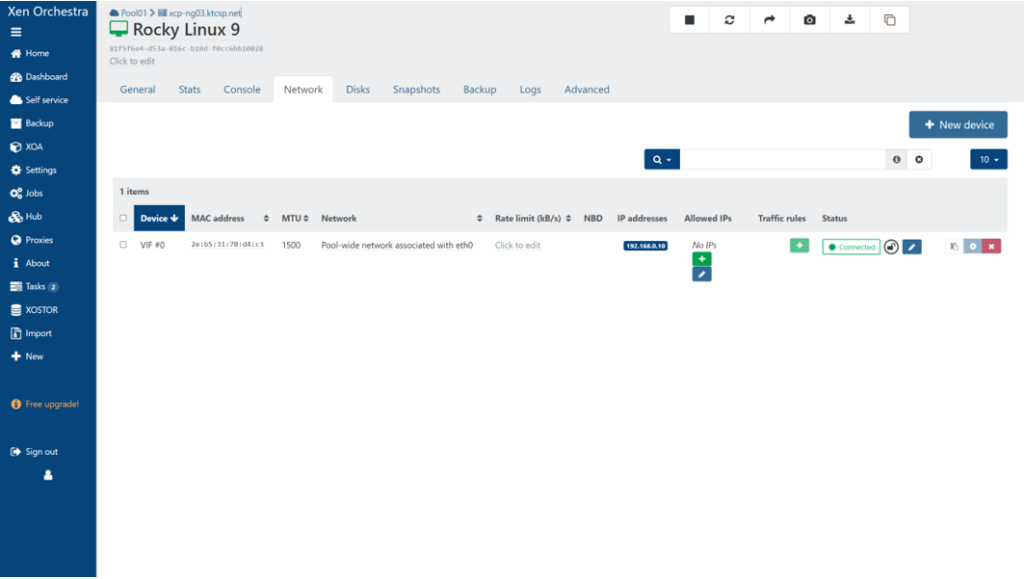Switch to the Snapshots tab
The width and height of the screenshot is (1024, 579).
click(x=416, y=89)
